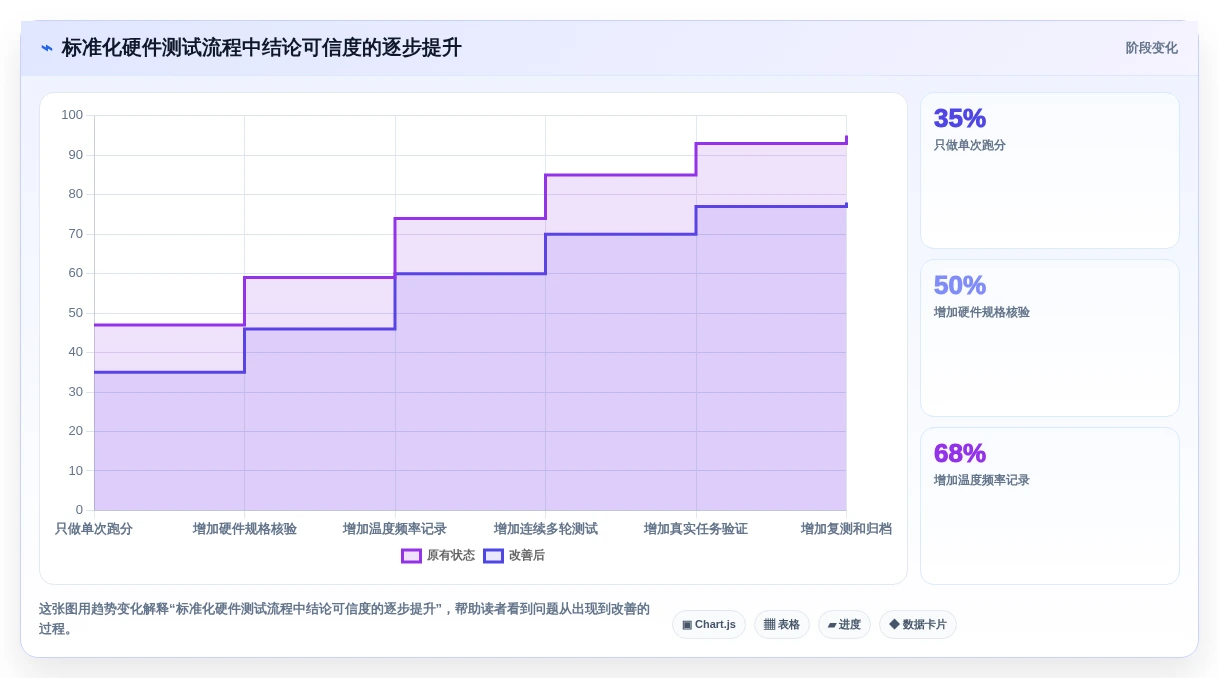The image size is (1219, 678).
Task: Click the chart title 标准化硬件测试流程中结论可信度的逐步提升
Action: tap(261, 48)
